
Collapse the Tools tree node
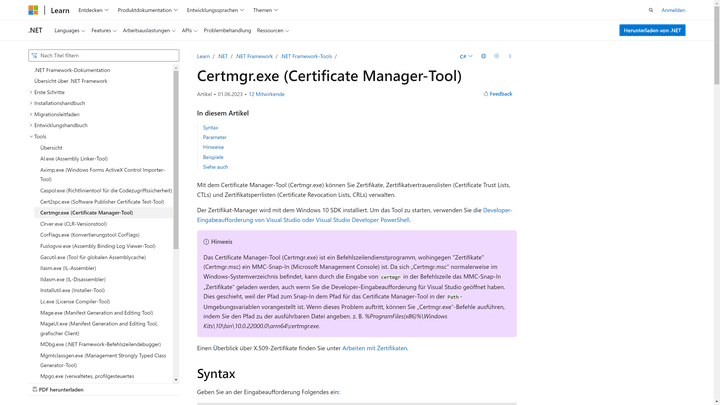[31, 136]
